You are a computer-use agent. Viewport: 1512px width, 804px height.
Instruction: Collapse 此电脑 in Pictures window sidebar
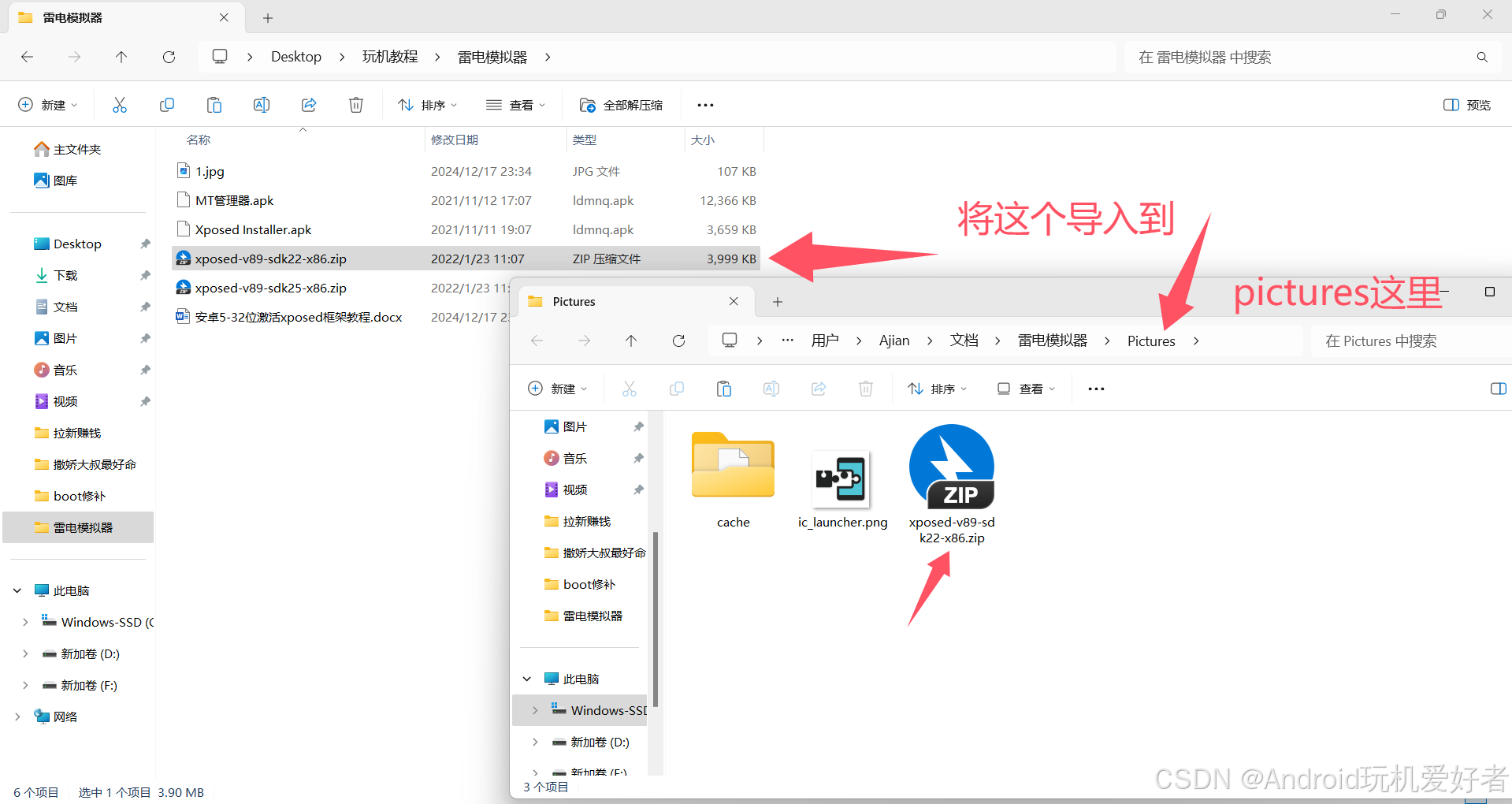pos(527,679)
